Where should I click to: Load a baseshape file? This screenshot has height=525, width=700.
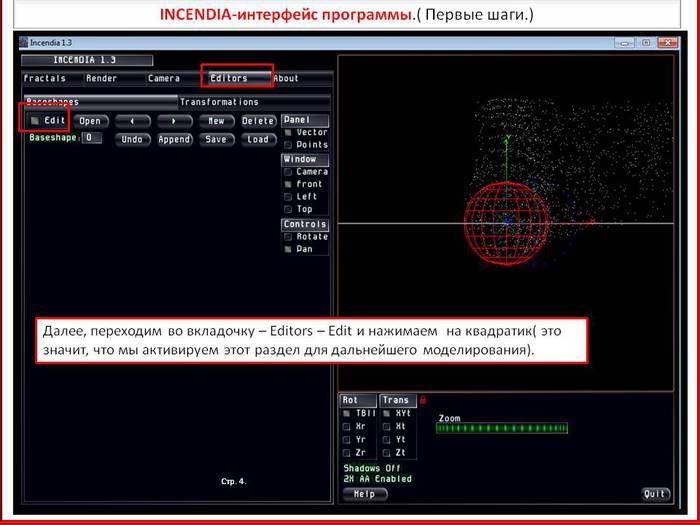tap(258, 140)
